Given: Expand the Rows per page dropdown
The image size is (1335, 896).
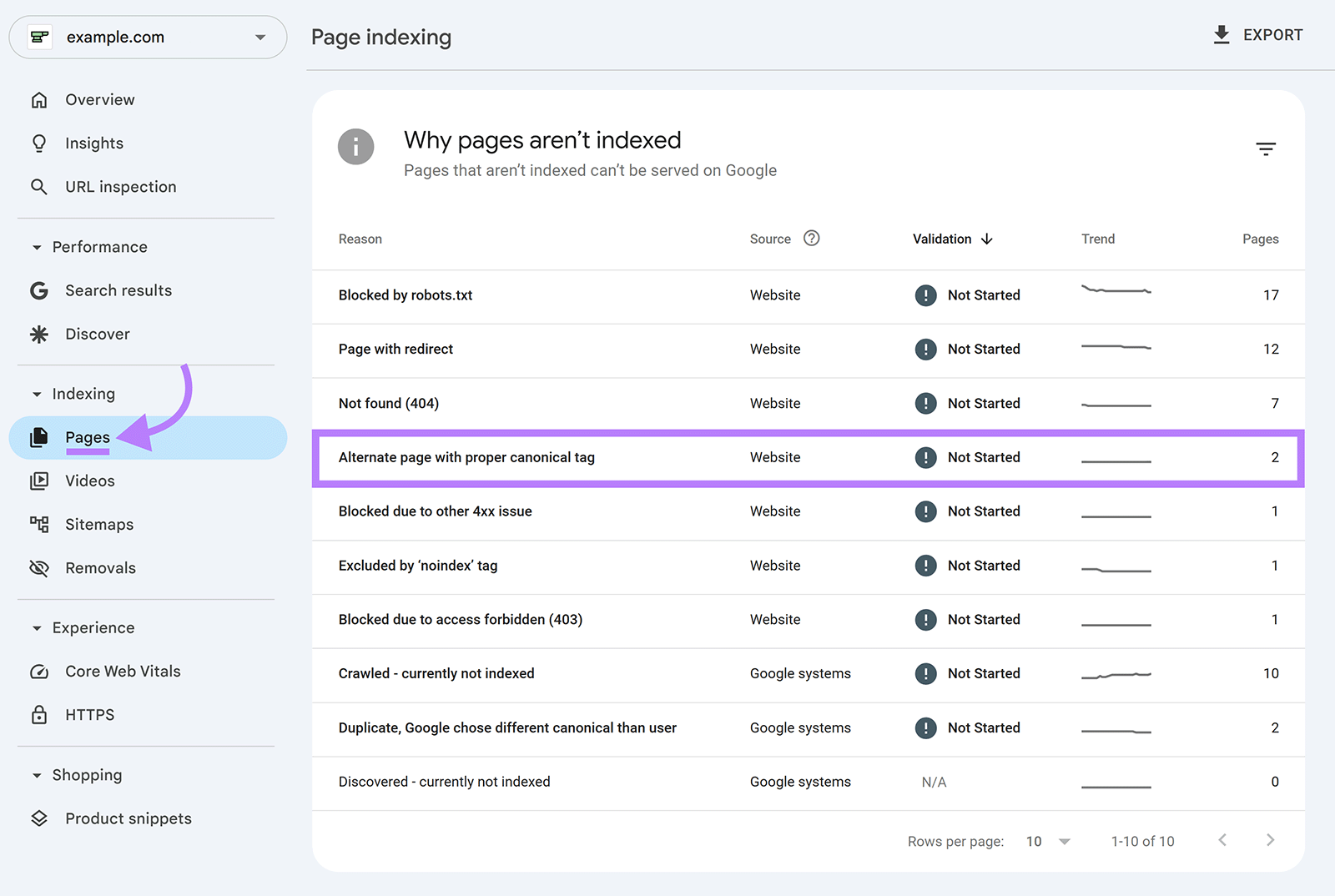Looking at the screenshot, I should pos(1045,841).
